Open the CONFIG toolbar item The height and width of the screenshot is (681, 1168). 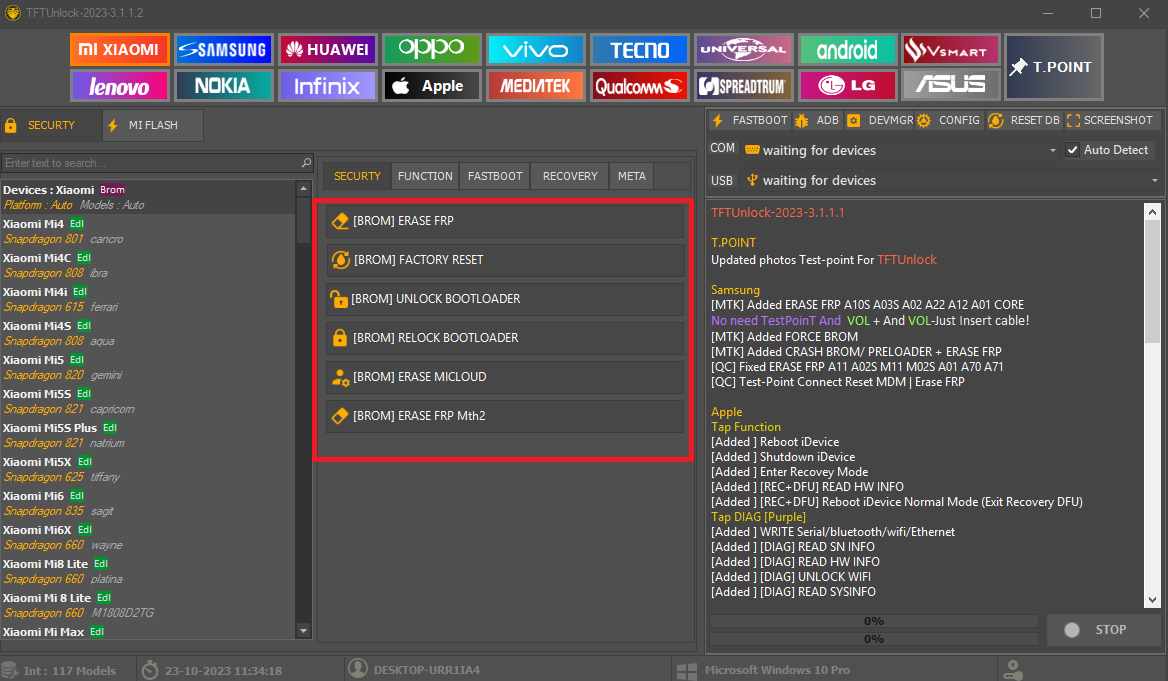[948, 120]
